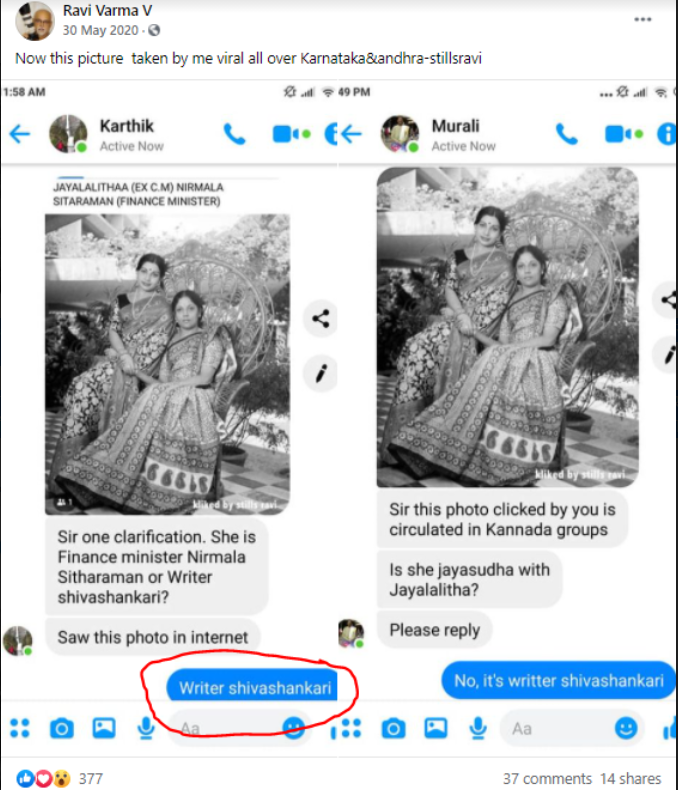
Task: Open info icon in Murali chat
Action: [x=667, y=135]
